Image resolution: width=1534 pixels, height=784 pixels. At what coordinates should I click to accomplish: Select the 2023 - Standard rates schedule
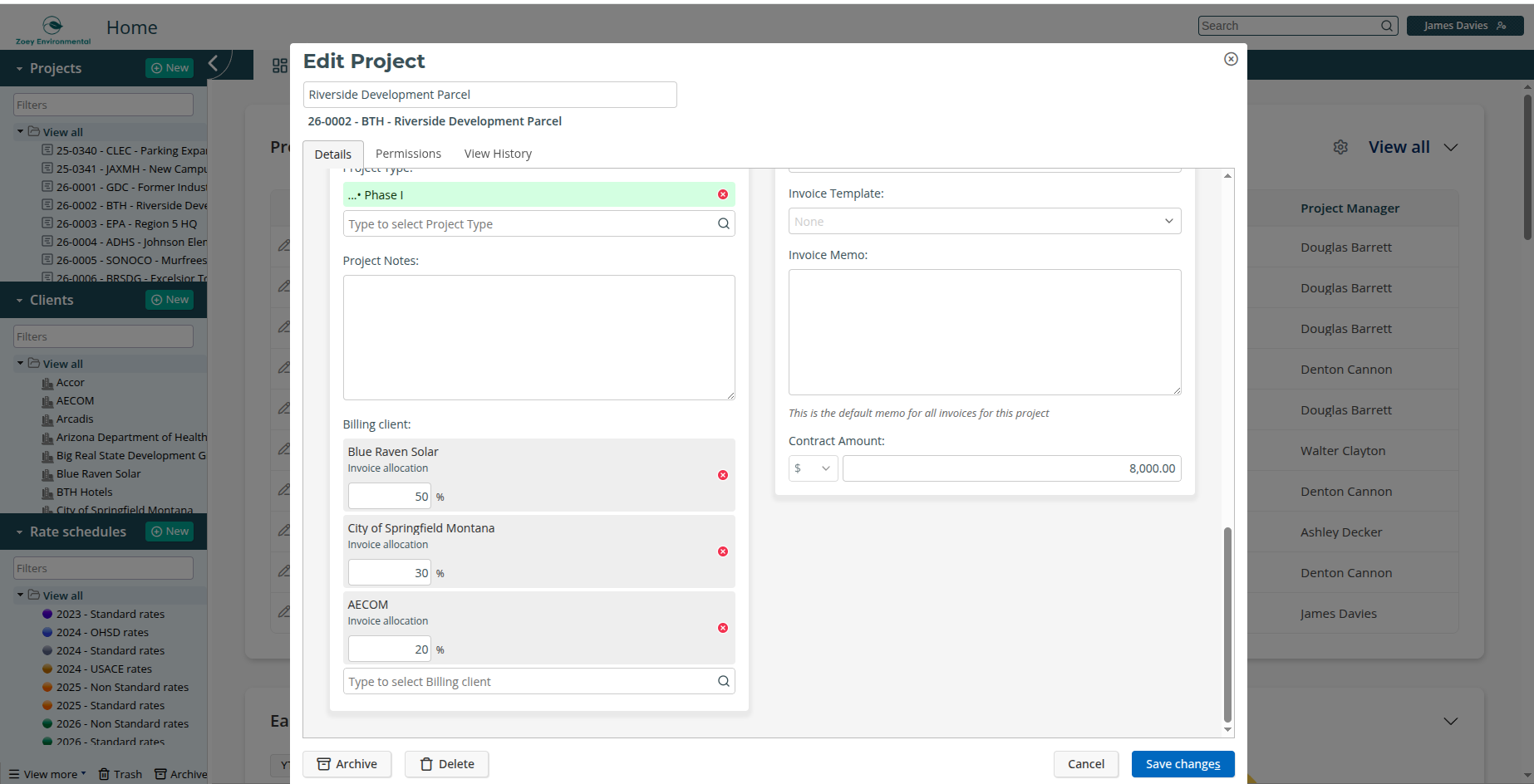pos(111,614)
